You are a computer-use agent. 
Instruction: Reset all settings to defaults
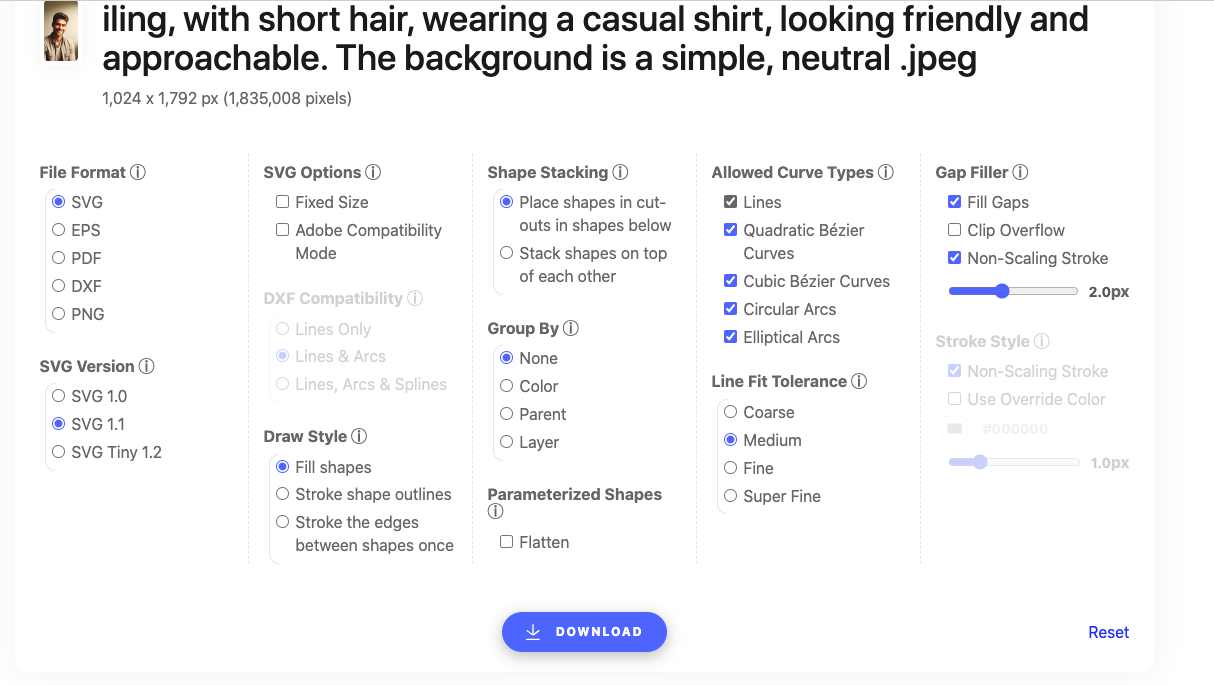[x=1108, y=632]
